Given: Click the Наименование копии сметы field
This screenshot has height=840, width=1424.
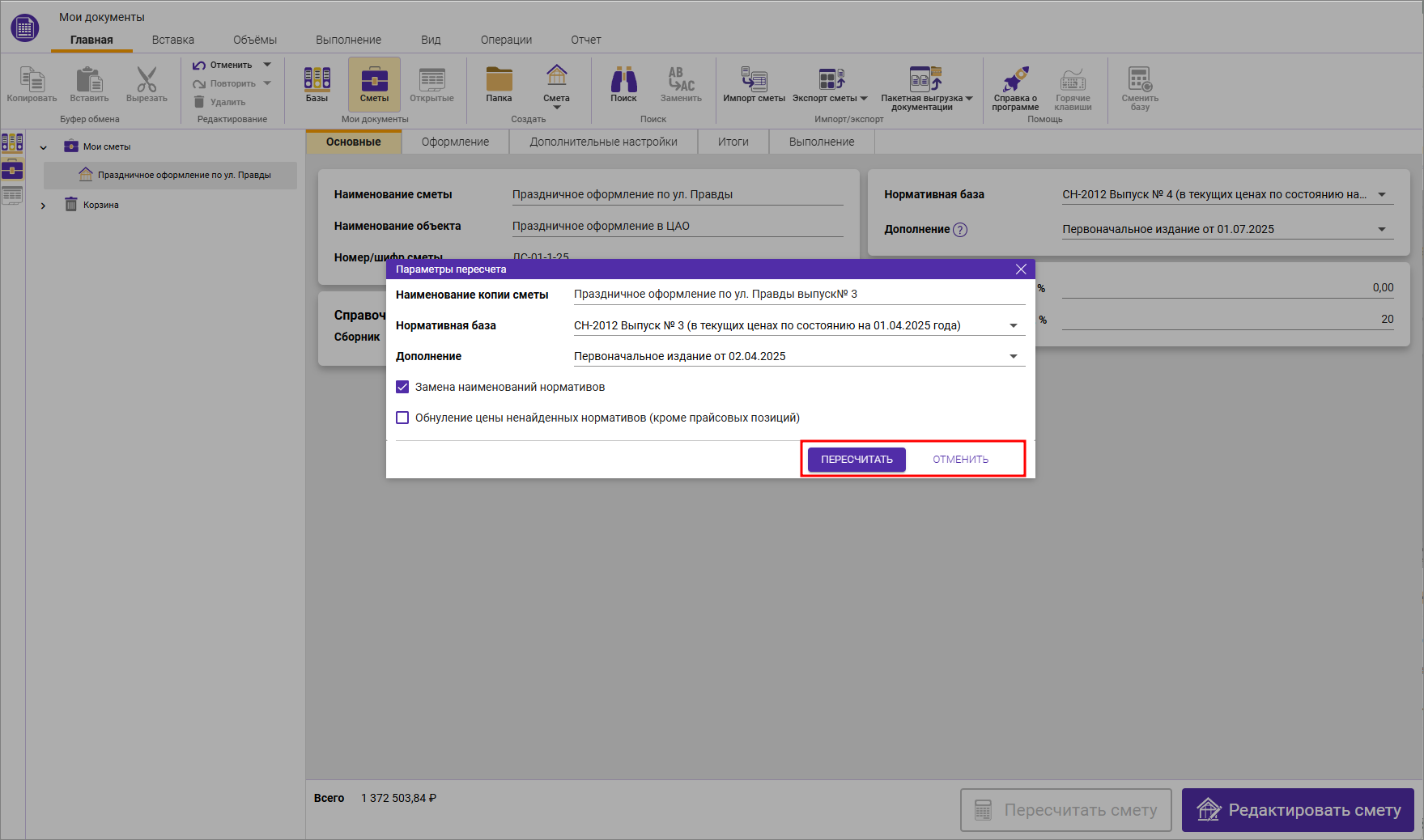Looking at the screenshot, I should [x=797, y=295].
